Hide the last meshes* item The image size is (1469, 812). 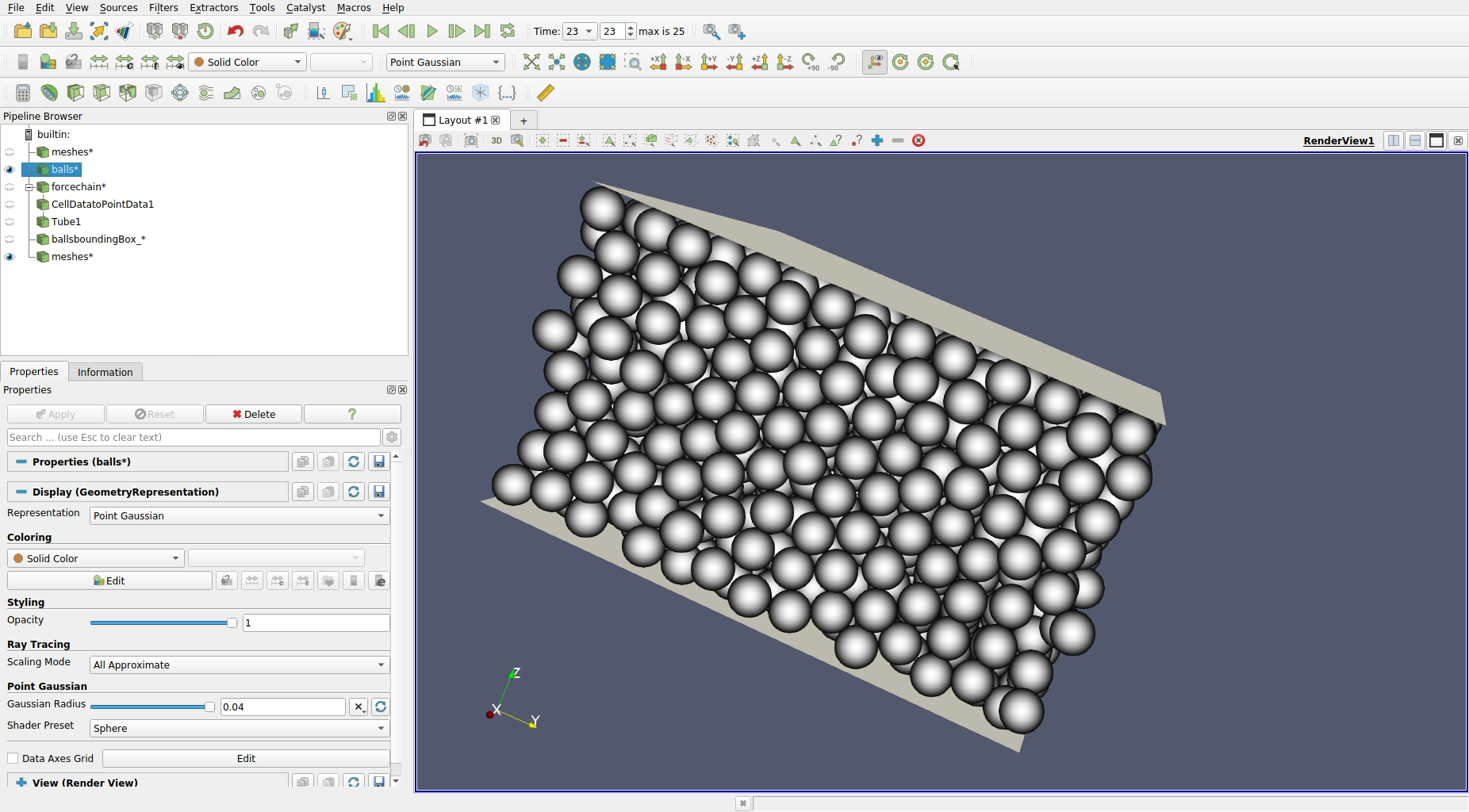(x=10, y=257)
